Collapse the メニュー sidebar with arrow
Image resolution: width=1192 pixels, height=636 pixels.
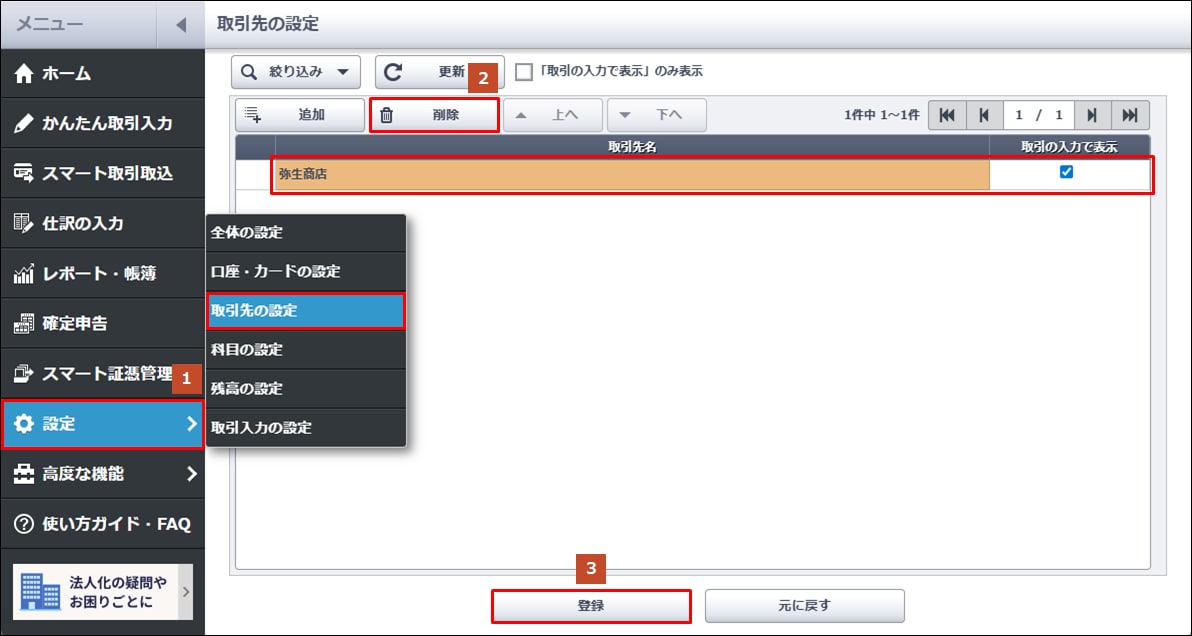point(180,24)
